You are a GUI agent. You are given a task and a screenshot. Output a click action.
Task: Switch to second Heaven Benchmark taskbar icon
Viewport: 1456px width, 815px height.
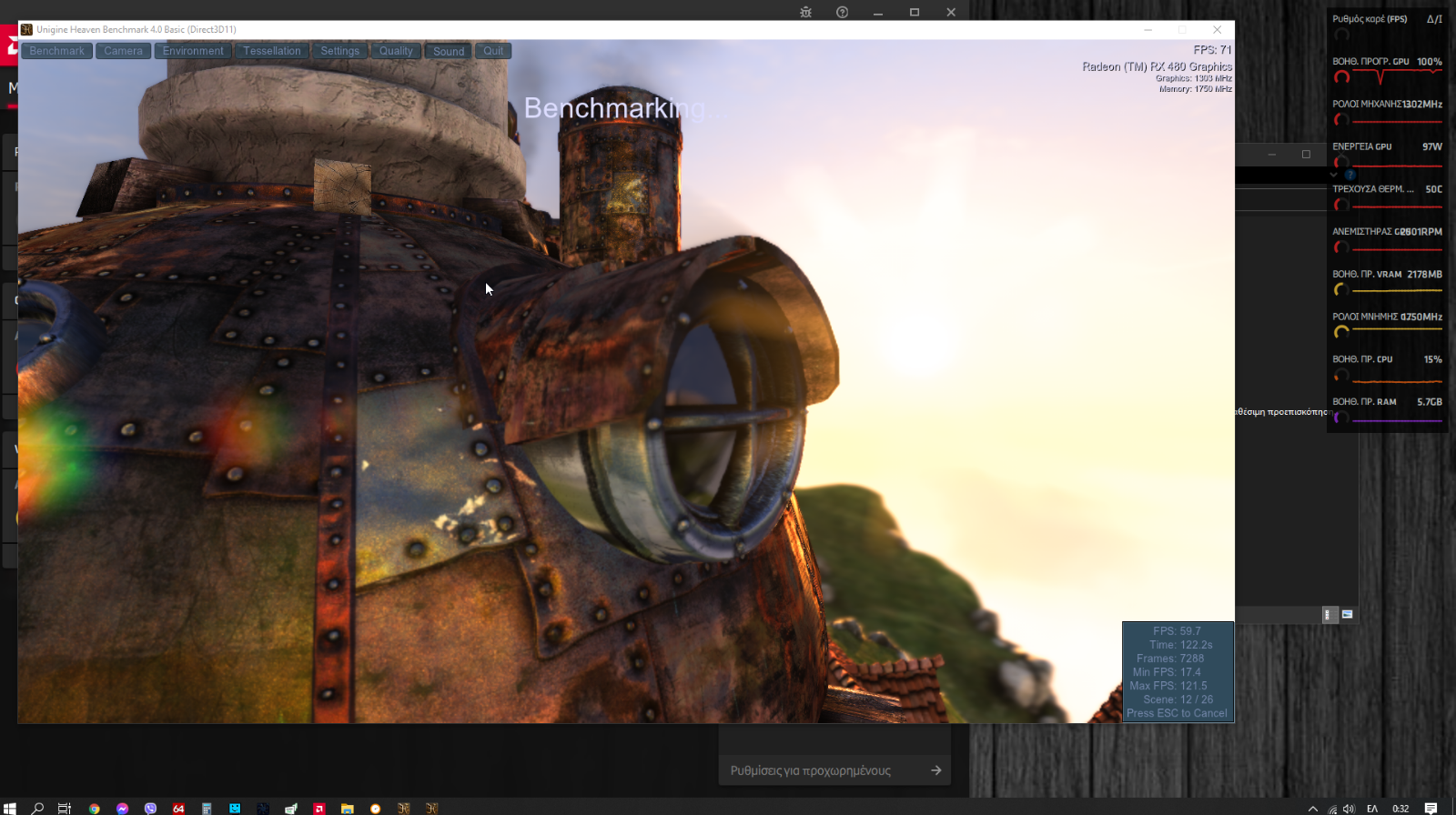click(431, 808)
